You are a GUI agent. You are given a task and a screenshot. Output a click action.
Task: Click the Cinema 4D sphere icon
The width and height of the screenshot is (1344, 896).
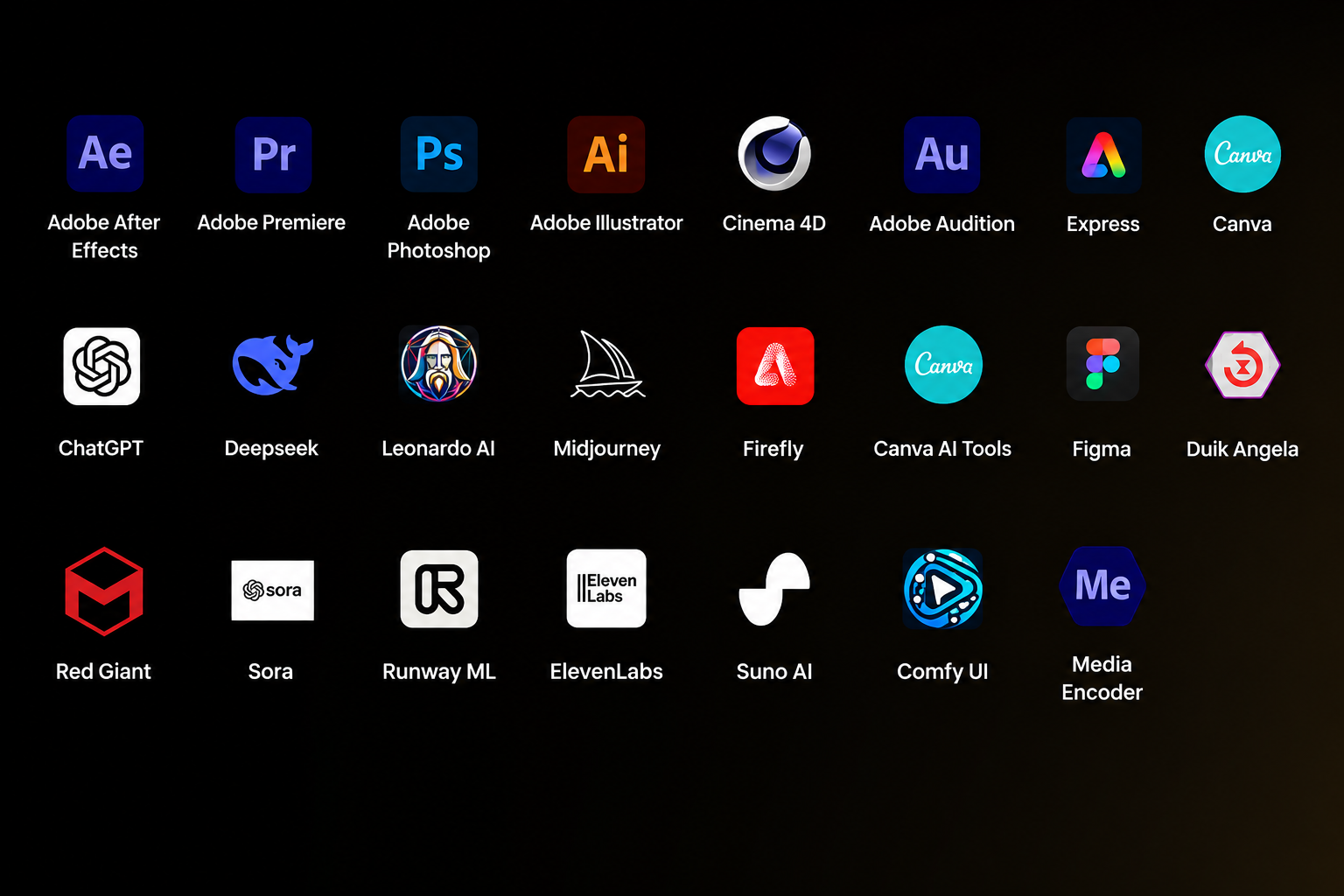774,153
